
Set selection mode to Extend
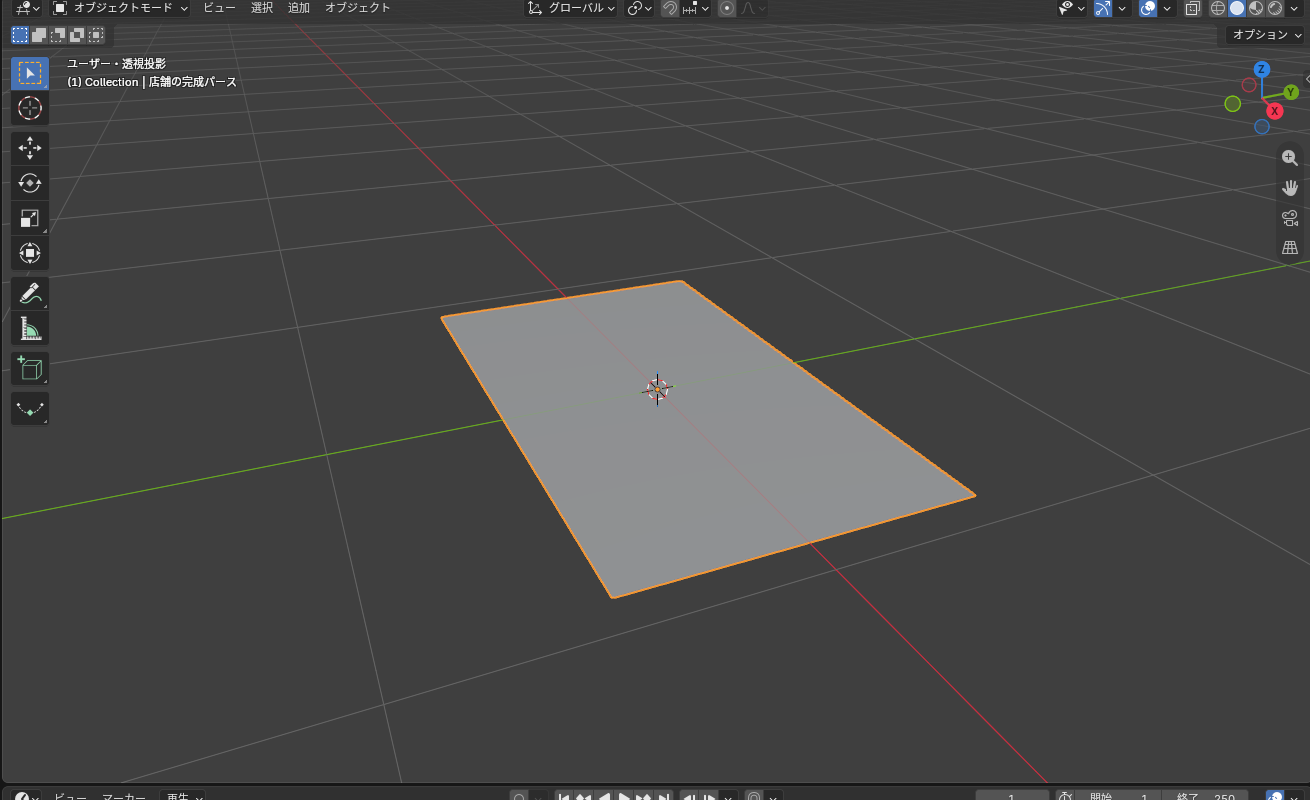(x=39, y=35)
